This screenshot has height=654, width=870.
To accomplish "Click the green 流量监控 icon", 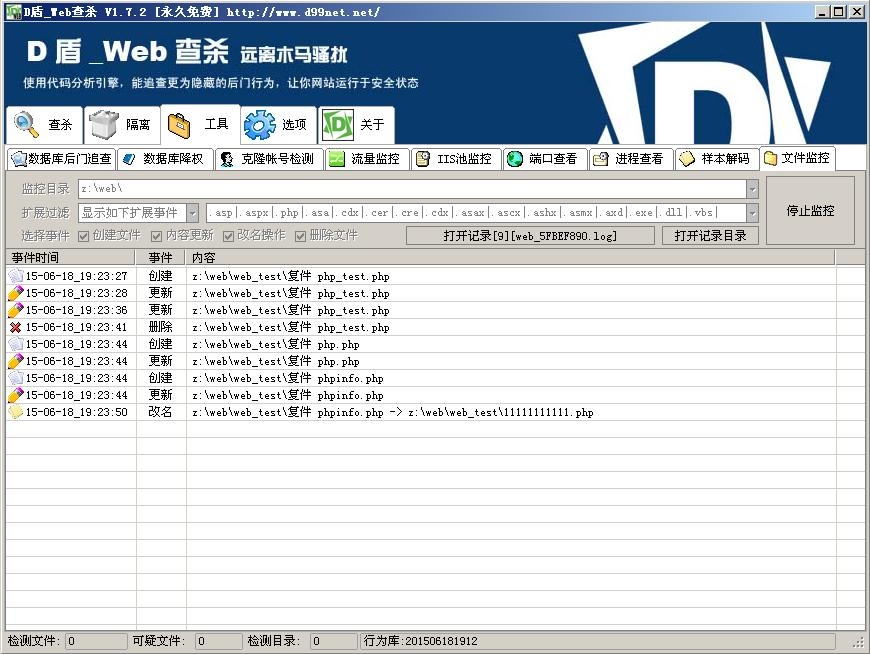I will (336, 159).
